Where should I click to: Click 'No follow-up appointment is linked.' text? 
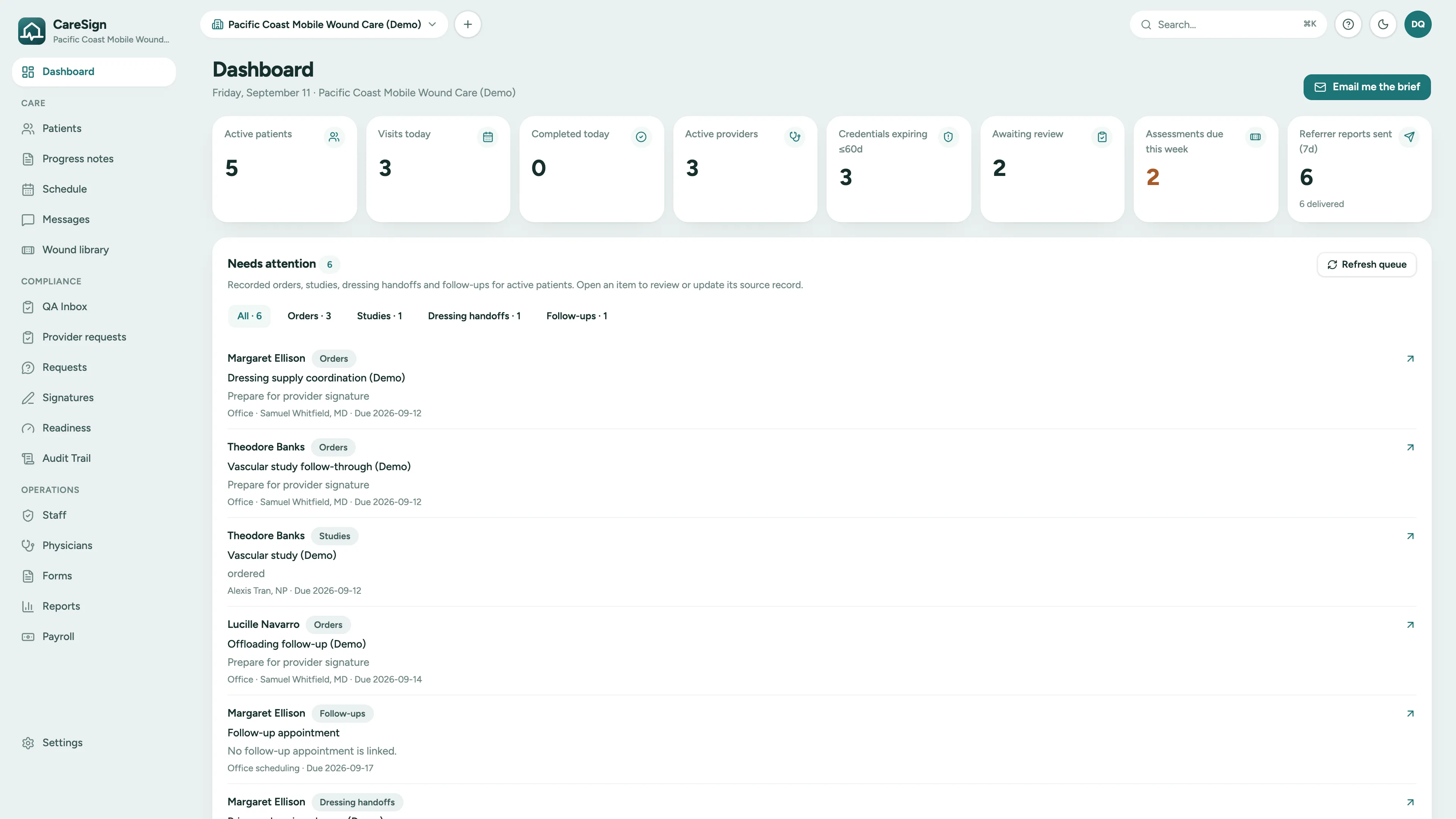pos(312,751)
